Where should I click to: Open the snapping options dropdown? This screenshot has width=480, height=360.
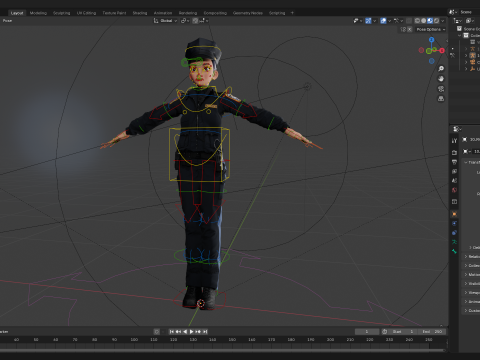pyautogui.click(x=204, y=21)
